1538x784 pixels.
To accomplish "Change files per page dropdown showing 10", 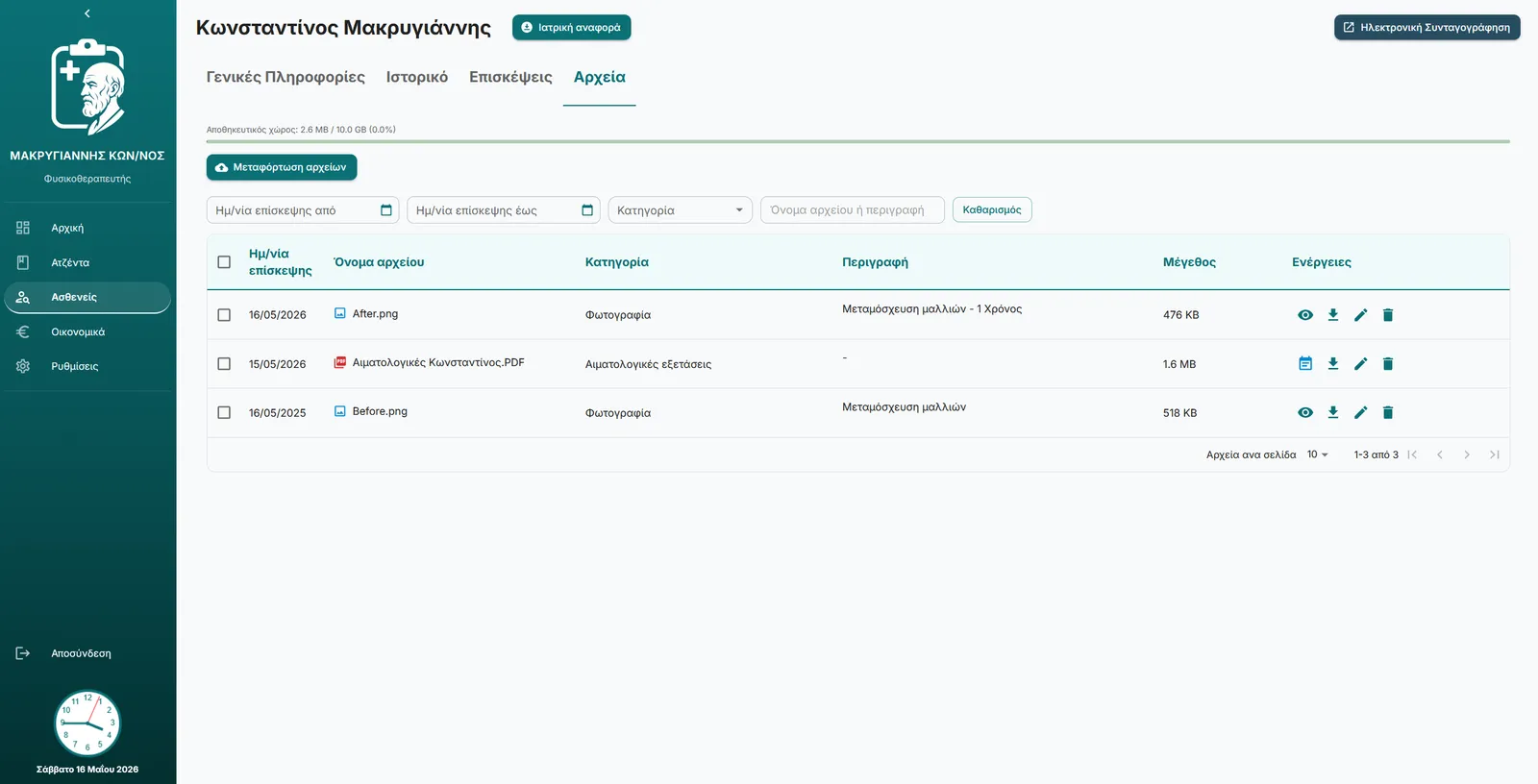I will (1317, 454).
